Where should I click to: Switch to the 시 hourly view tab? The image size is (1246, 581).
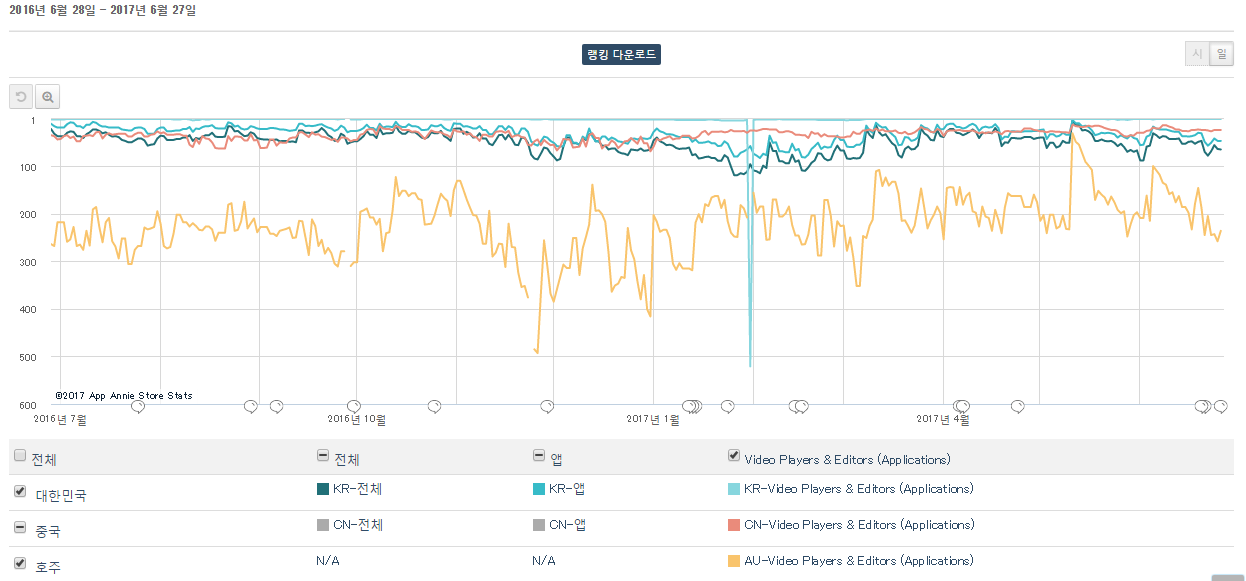click(1196, 54)
